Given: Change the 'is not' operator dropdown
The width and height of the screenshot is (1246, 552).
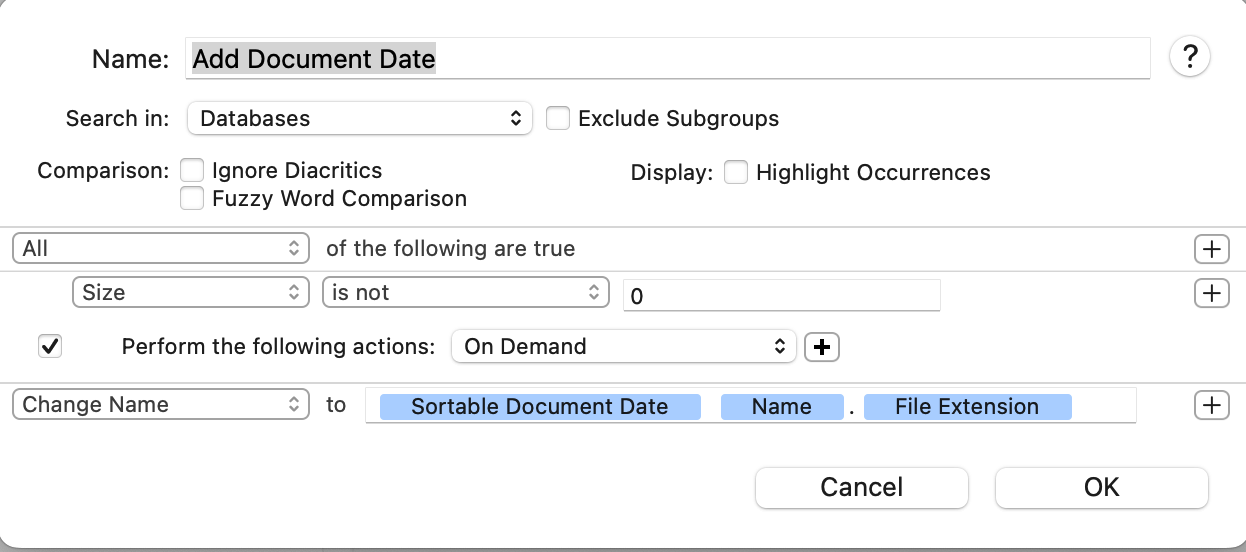Looking at the screenshot, I should (x=465, y=293).
